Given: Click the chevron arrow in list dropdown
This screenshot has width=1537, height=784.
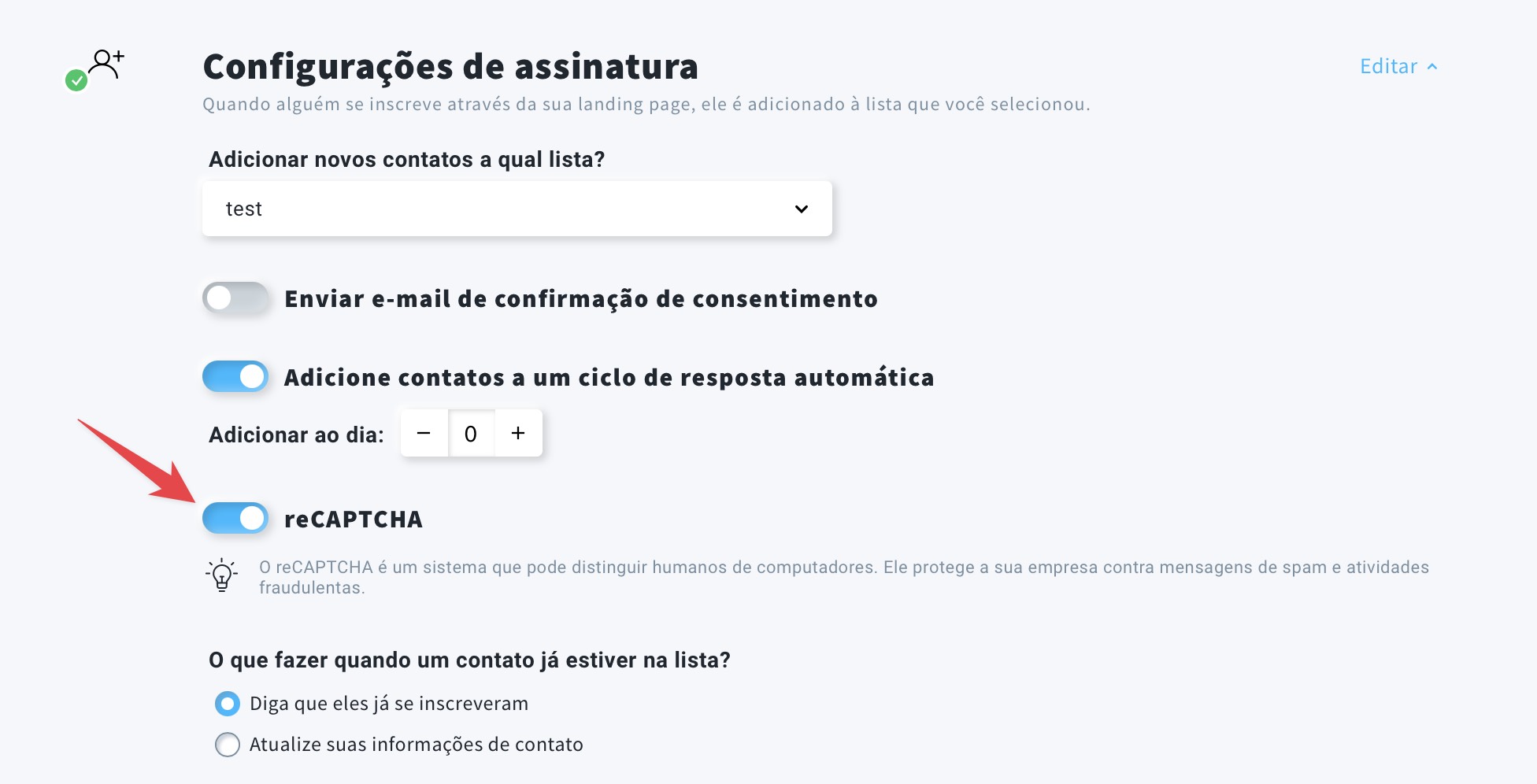Looking at the screenshot, I should [x=802, y=209].
